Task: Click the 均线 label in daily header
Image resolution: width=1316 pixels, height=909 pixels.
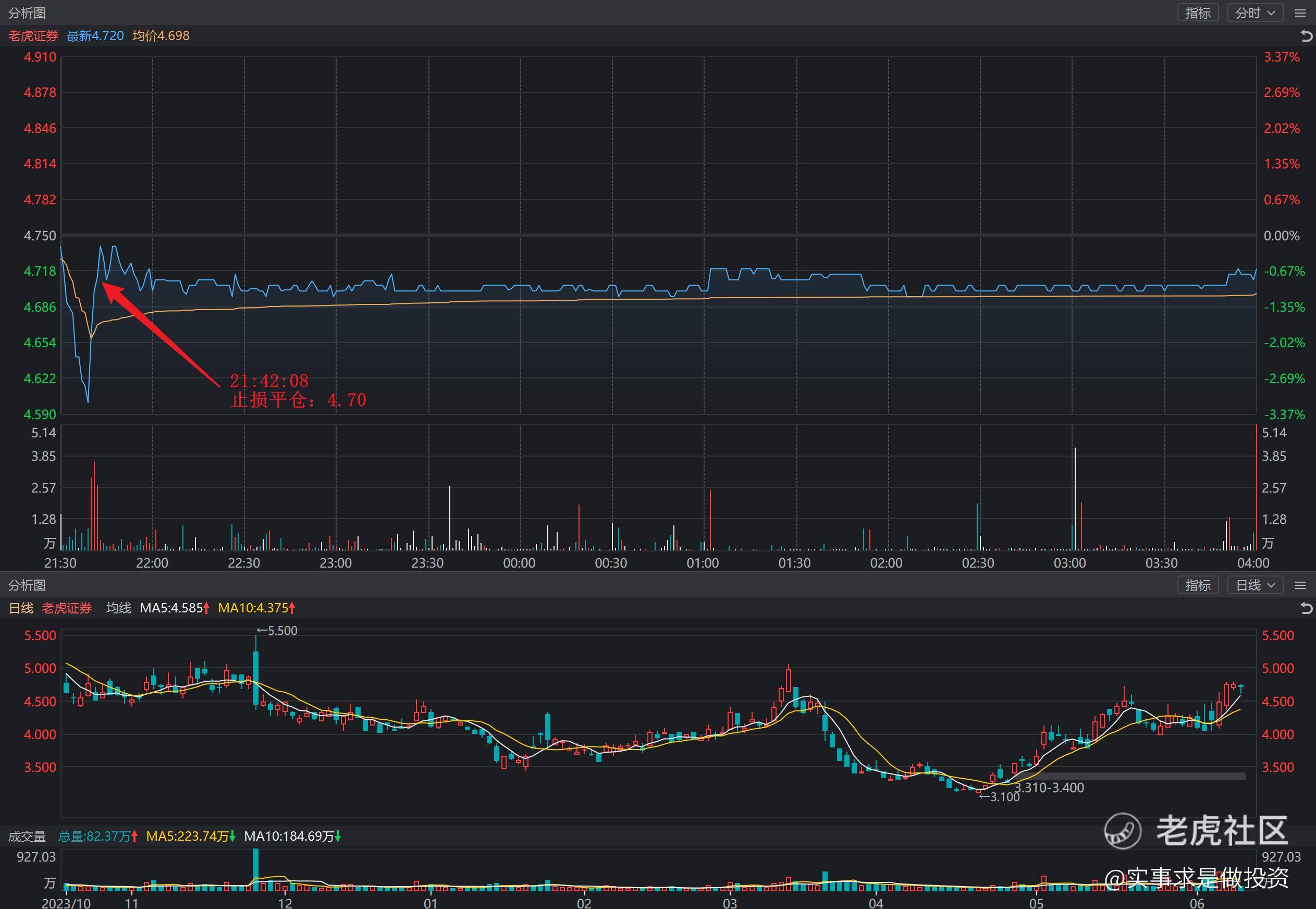Action: [118, 608]
